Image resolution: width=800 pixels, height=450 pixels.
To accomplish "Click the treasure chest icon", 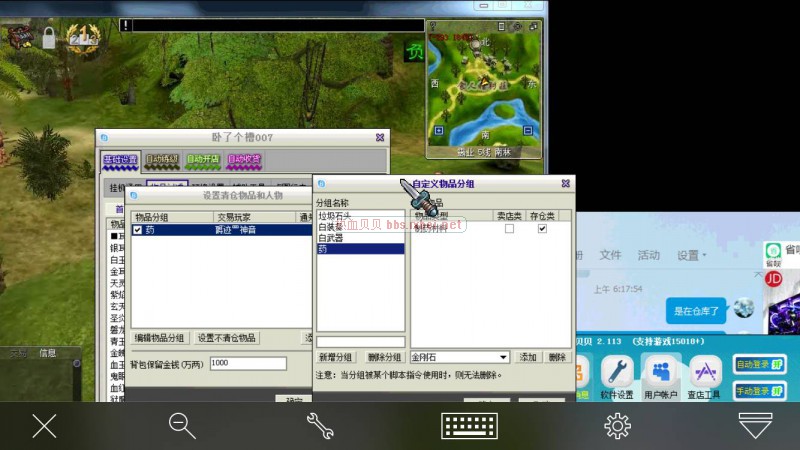I will click(x=20, y=36).
